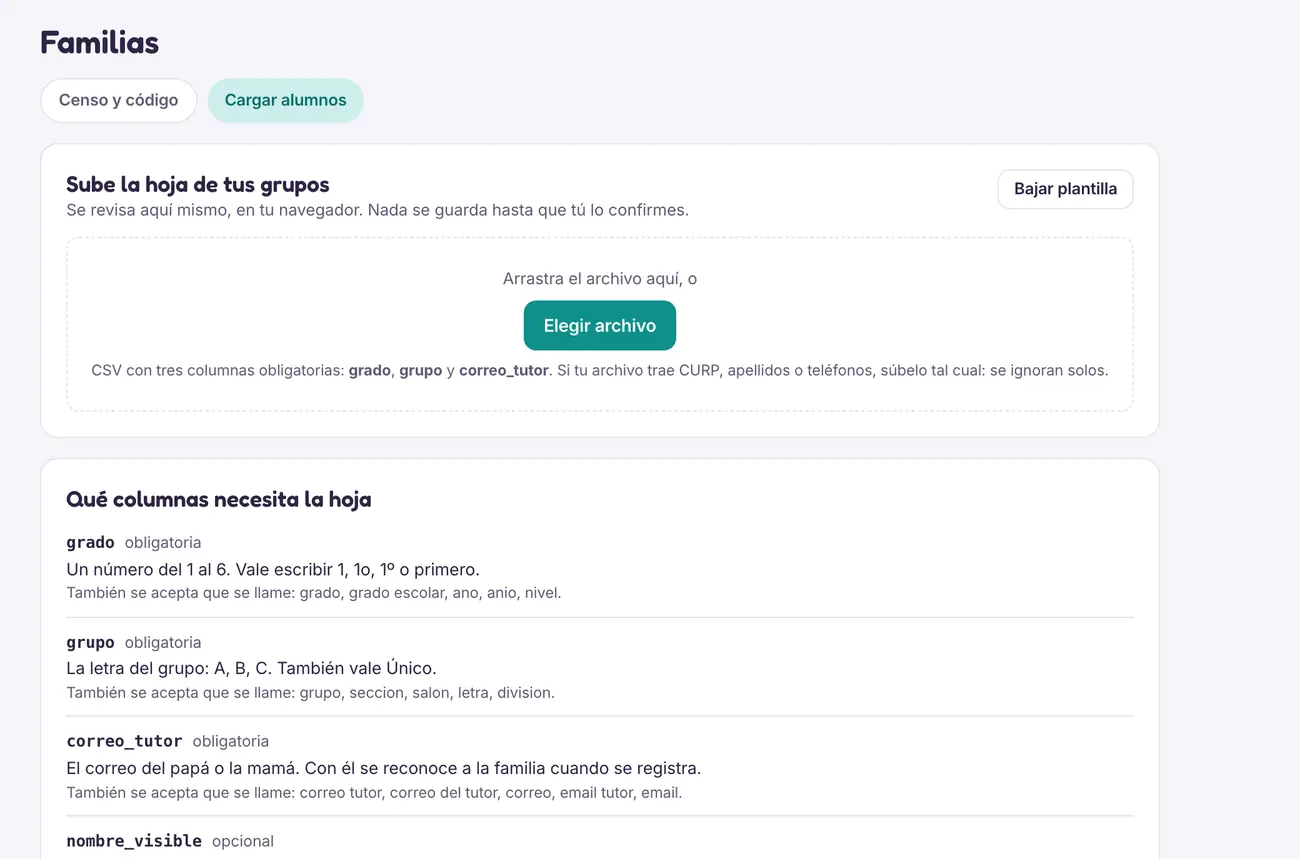The width and height of the screenshot is (1300, 859).
Task: Click the grado aliases line 'grado escolar, ano, anio, nivel'
Action: (314, 593)
